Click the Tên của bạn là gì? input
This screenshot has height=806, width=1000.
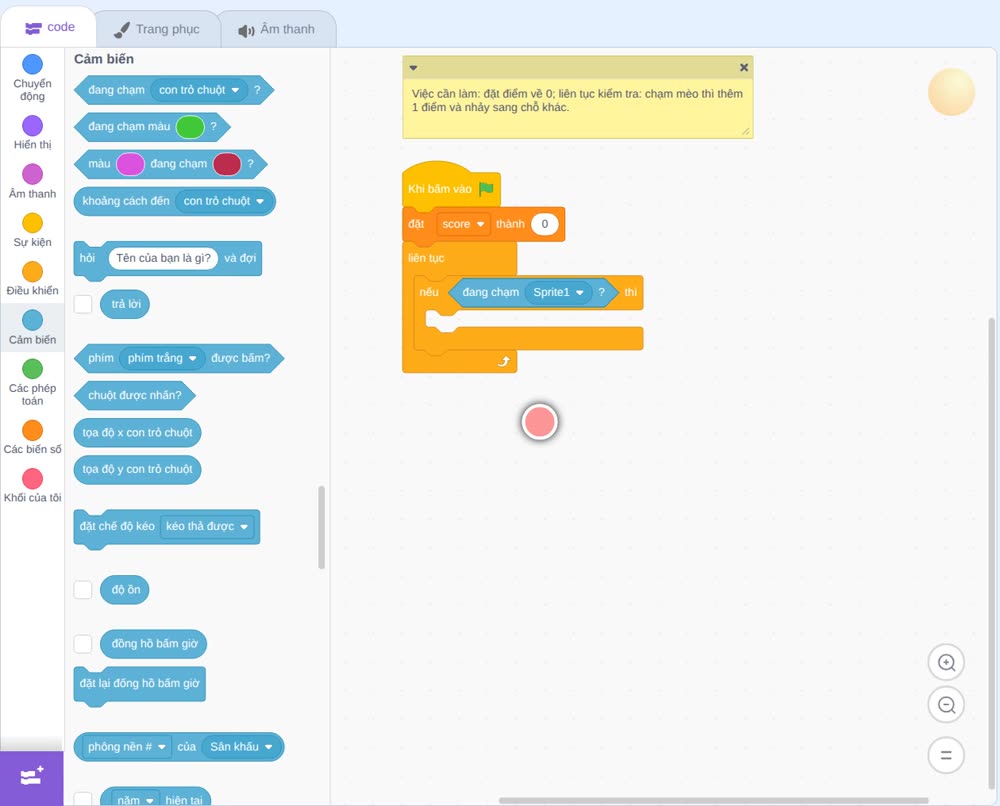click(x=163, y=258)
